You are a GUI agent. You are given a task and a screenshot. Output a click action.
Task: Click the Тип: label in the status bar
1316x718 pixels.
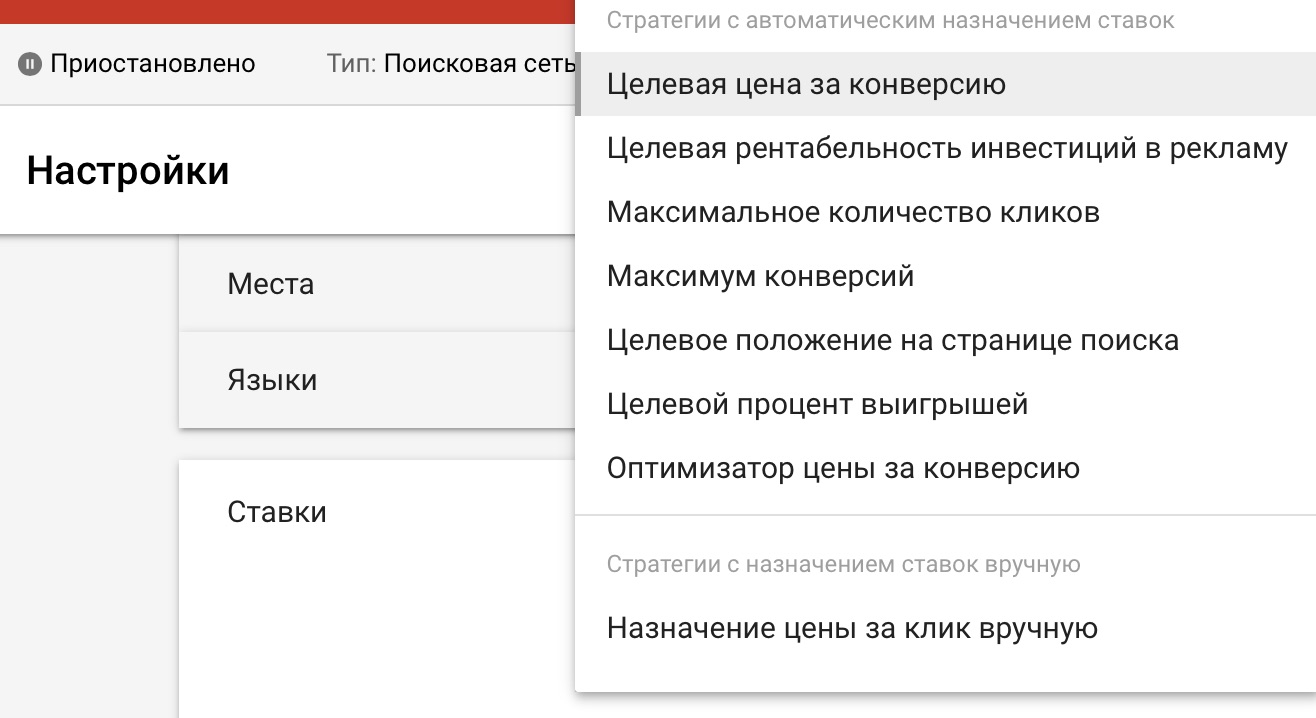pos(351,64)
